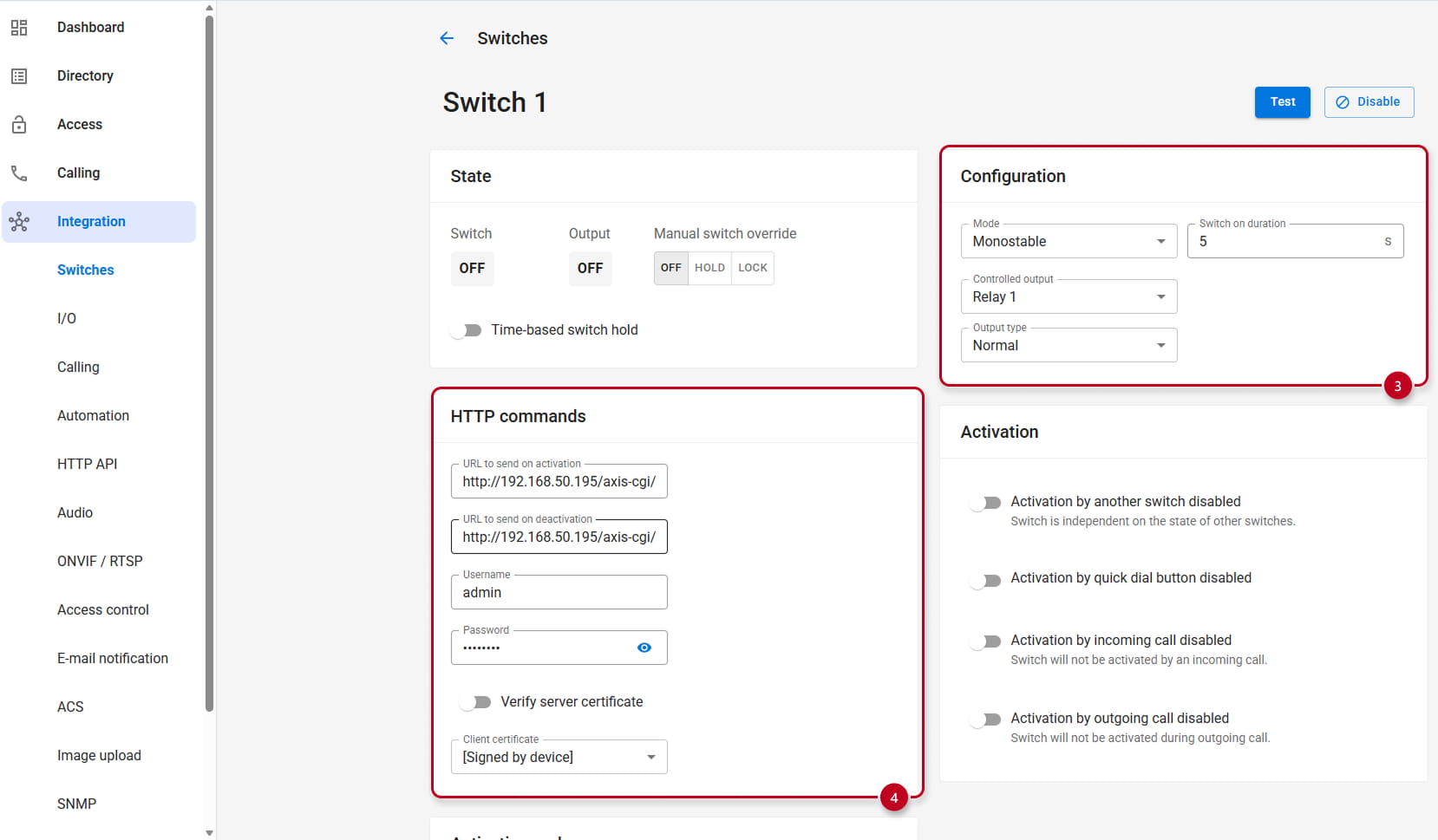Enable activation by incoming call
Screen dimensions: 1438x840
pos(986,641)
